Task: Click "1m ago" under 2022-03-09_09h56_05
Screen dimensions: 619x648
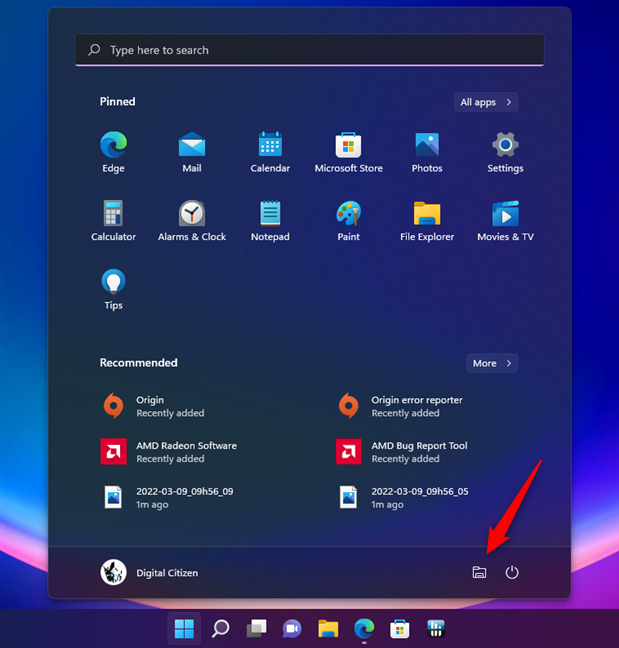Action: coord(387,505)
